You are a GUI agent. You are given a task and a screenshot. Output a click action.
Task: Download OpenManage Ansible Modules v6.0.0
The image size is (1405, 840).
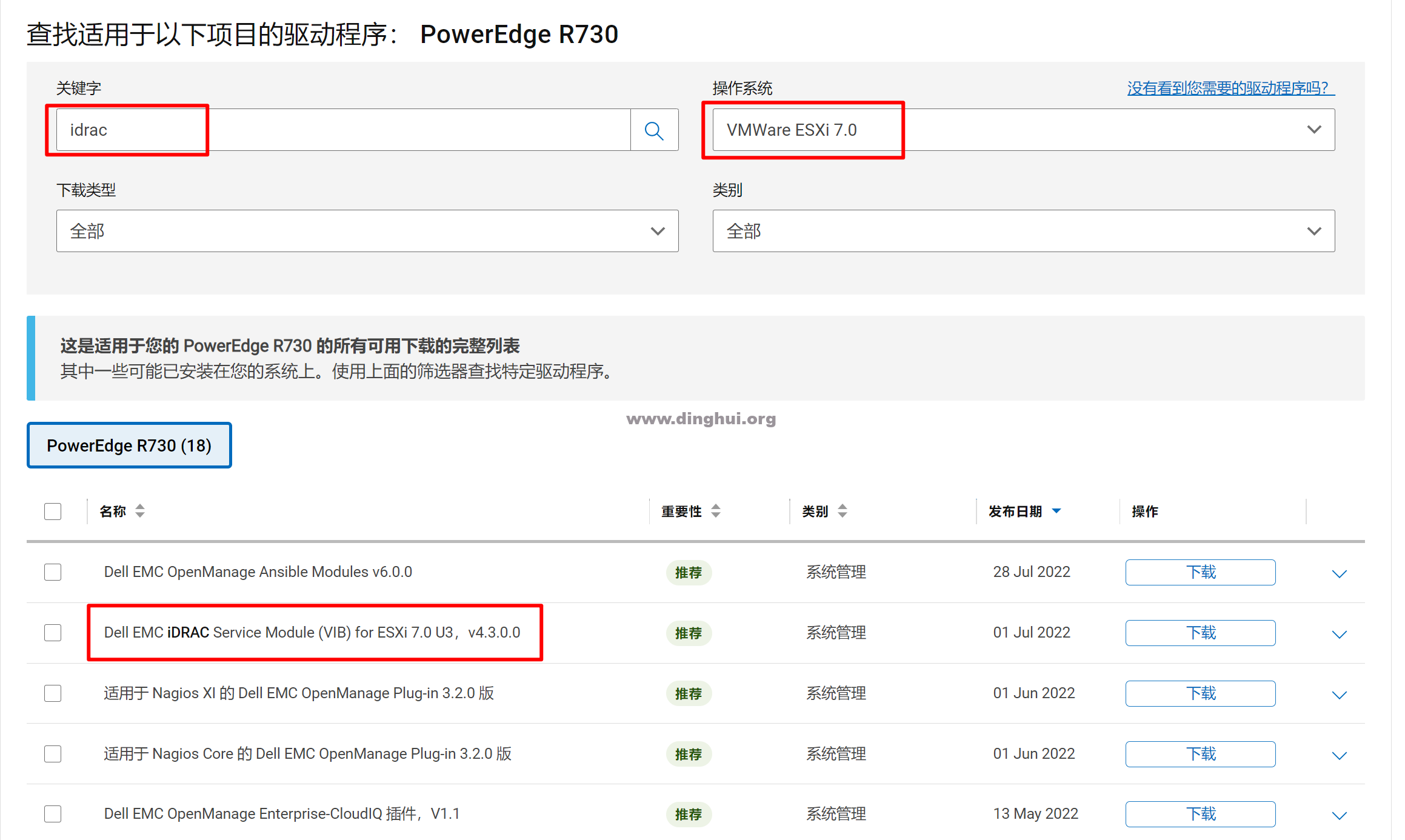pos(1200,572)
